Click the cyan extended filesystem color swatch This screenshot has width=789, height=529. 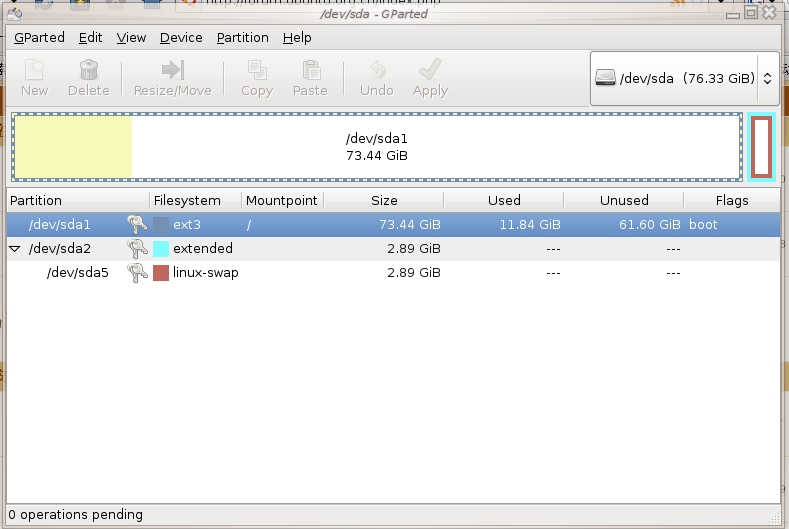click(x=161, y=249)
